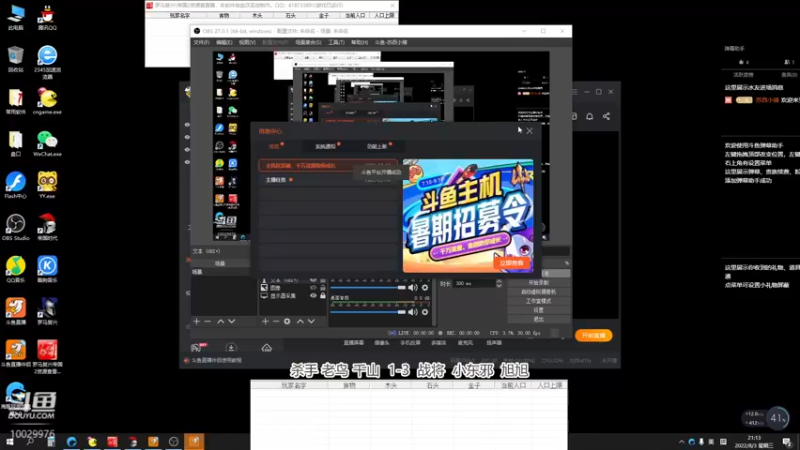Image resolution: width=800 pixels, height=450 pixels.
Task: Open the 腾讯QQ desktop icon
Action: point(47,17)
